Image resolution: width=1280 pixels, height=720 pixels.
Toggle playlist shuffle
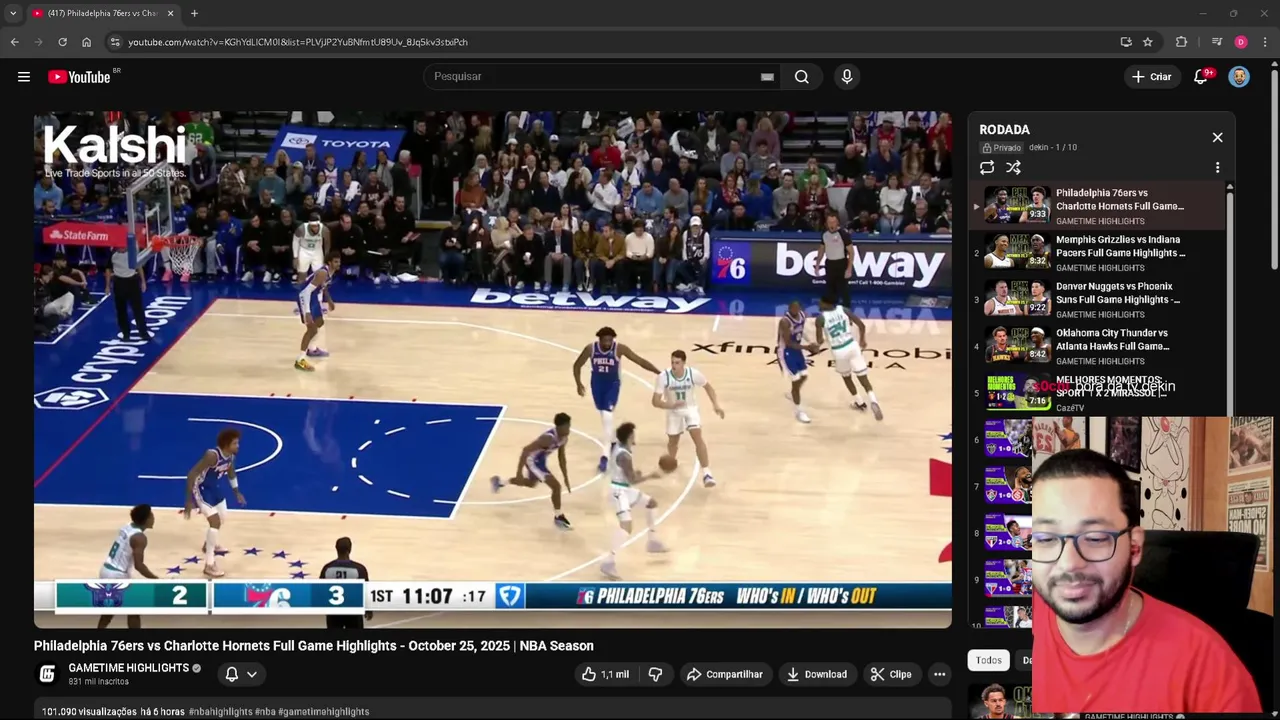(x=1013, y=168)
